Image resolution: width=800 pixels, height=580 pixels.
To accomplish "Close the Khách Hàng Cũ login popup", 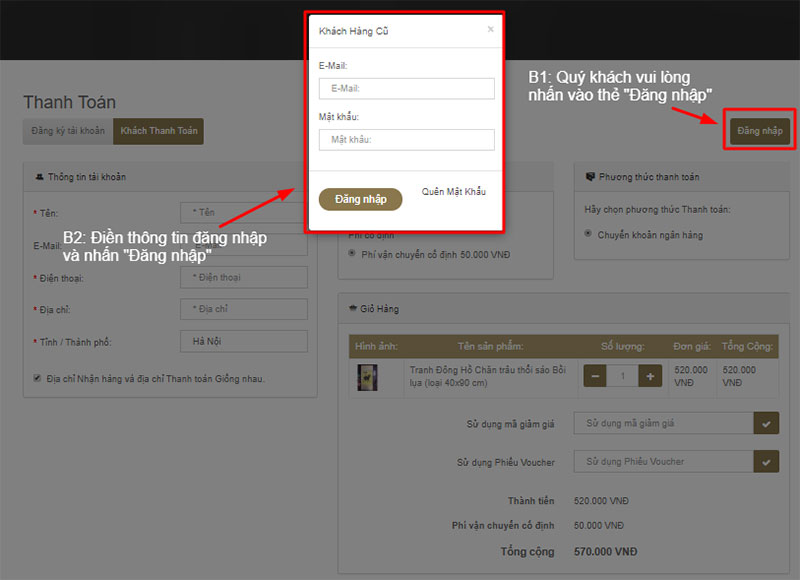I will click(x=490, y=30).
